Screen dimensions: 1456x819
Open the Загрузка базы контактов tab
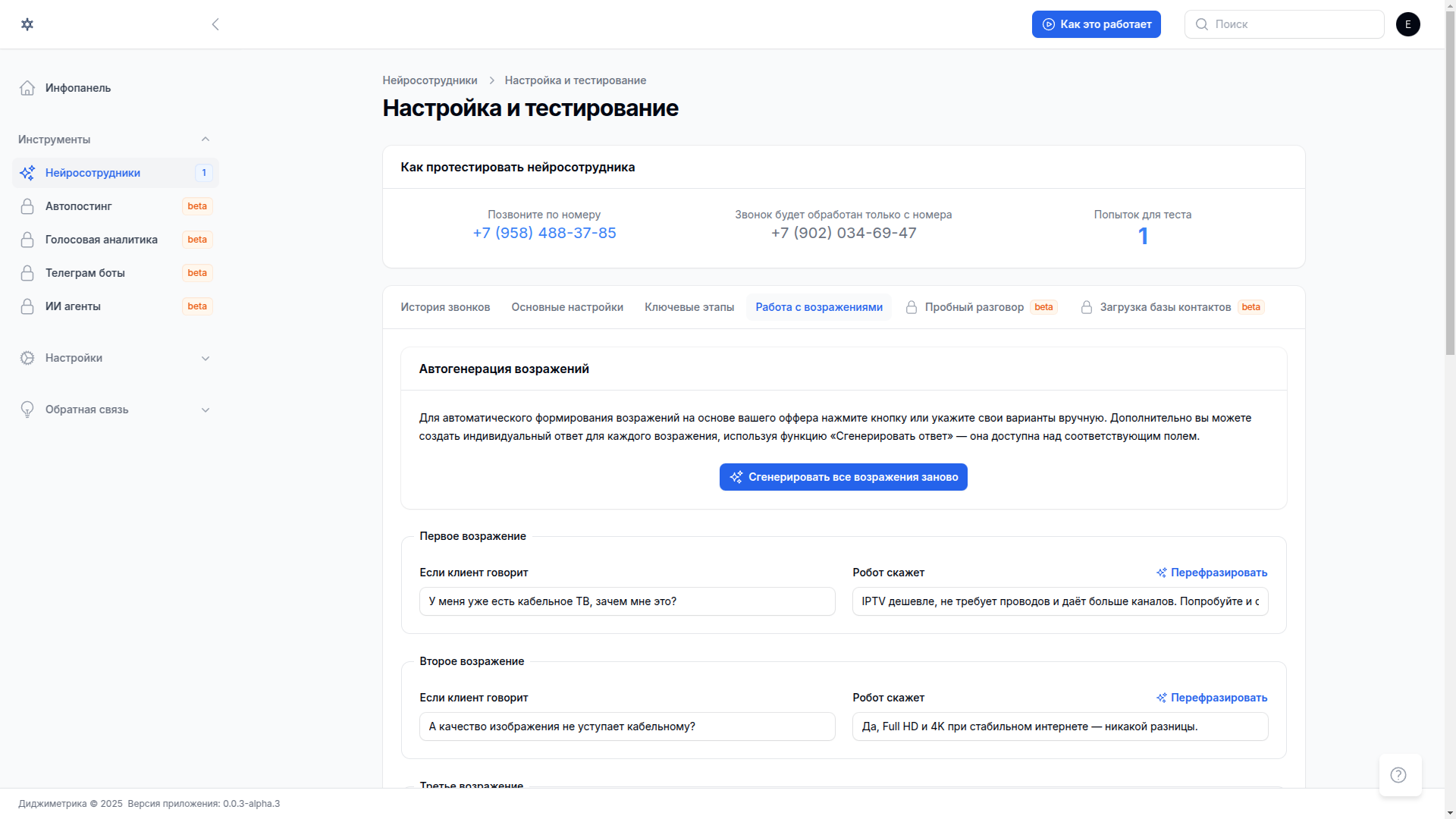click(x=1172, y=307)
